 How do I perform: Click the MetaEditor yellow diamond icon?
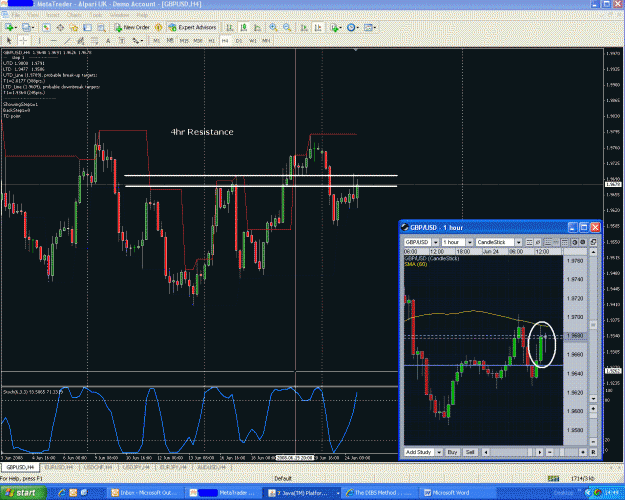pos(158,28)
